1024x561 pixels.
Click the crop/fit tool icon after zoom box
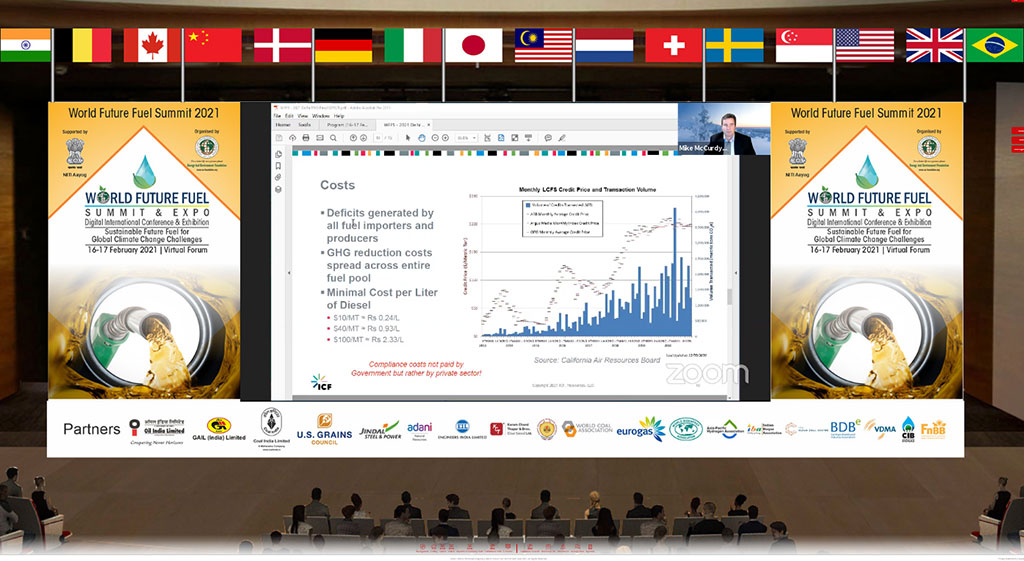click(487, 138)
